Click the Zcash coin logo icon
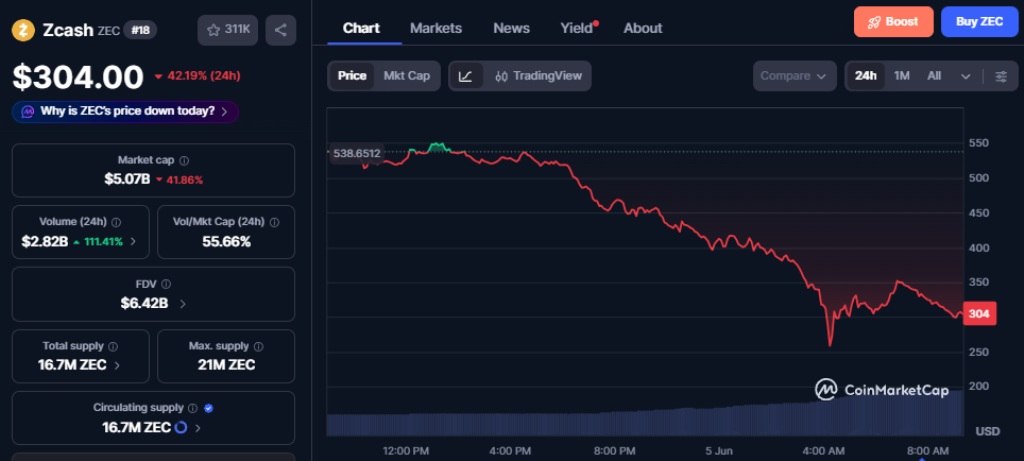The height and width of the screenshot is (461, 1024). 23,30
